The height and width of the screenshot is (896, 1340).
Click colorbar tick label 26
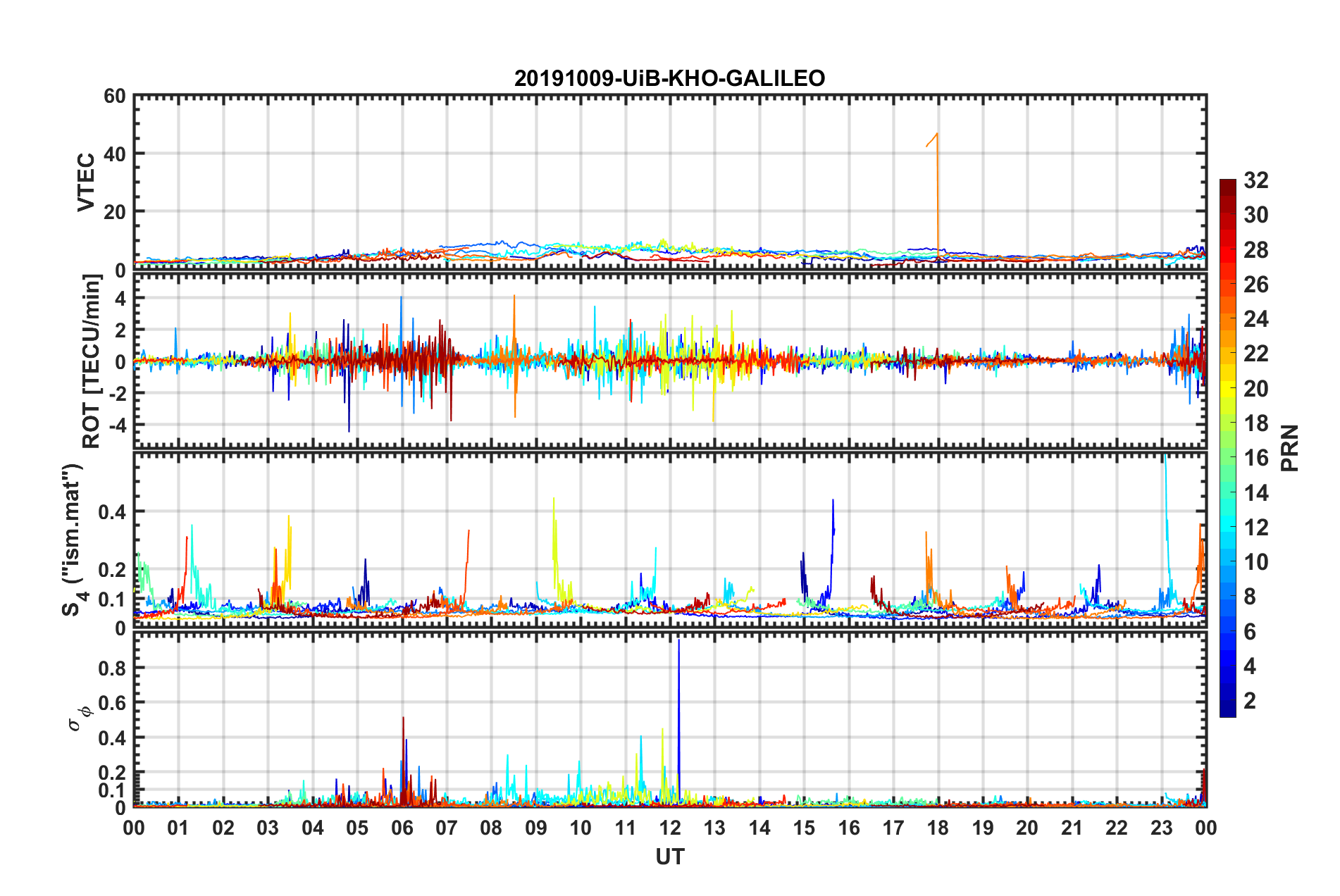click(1256, 285)
